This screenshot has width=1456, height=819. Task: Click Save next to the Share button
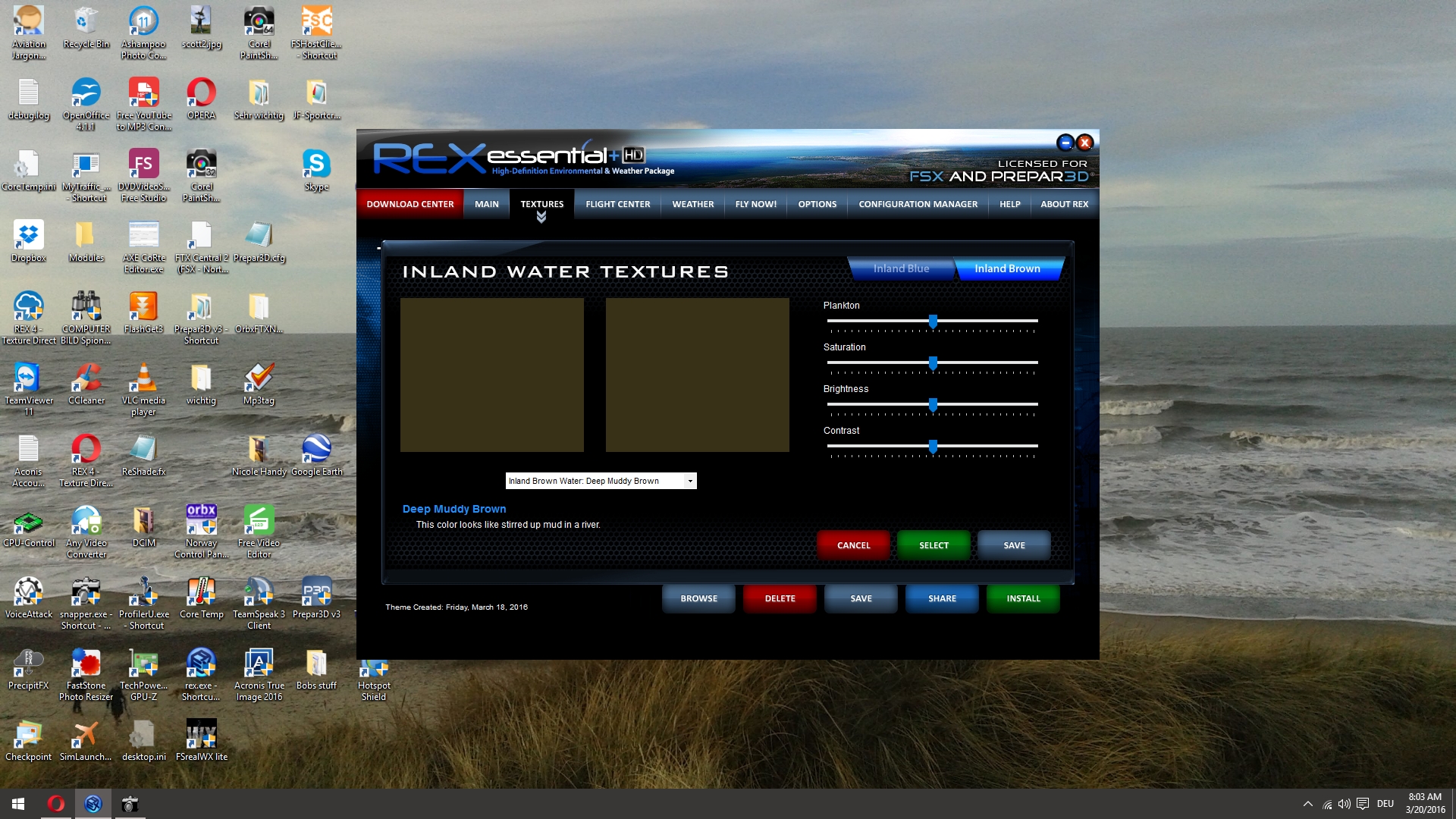tap(861, 598)
